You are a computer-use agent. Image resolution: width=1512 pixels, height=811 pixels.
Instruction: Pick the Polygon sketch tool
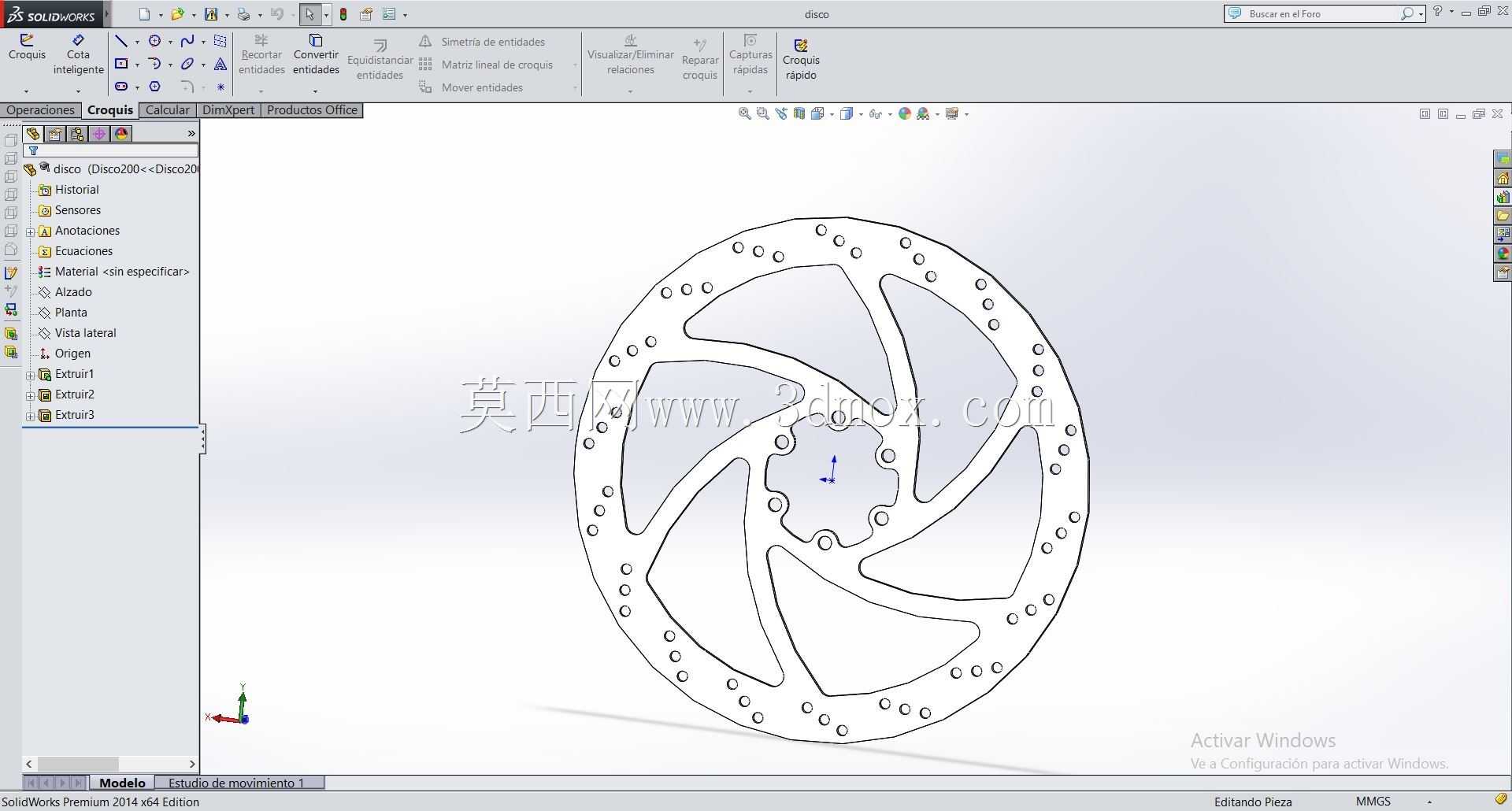click(155, 87)
